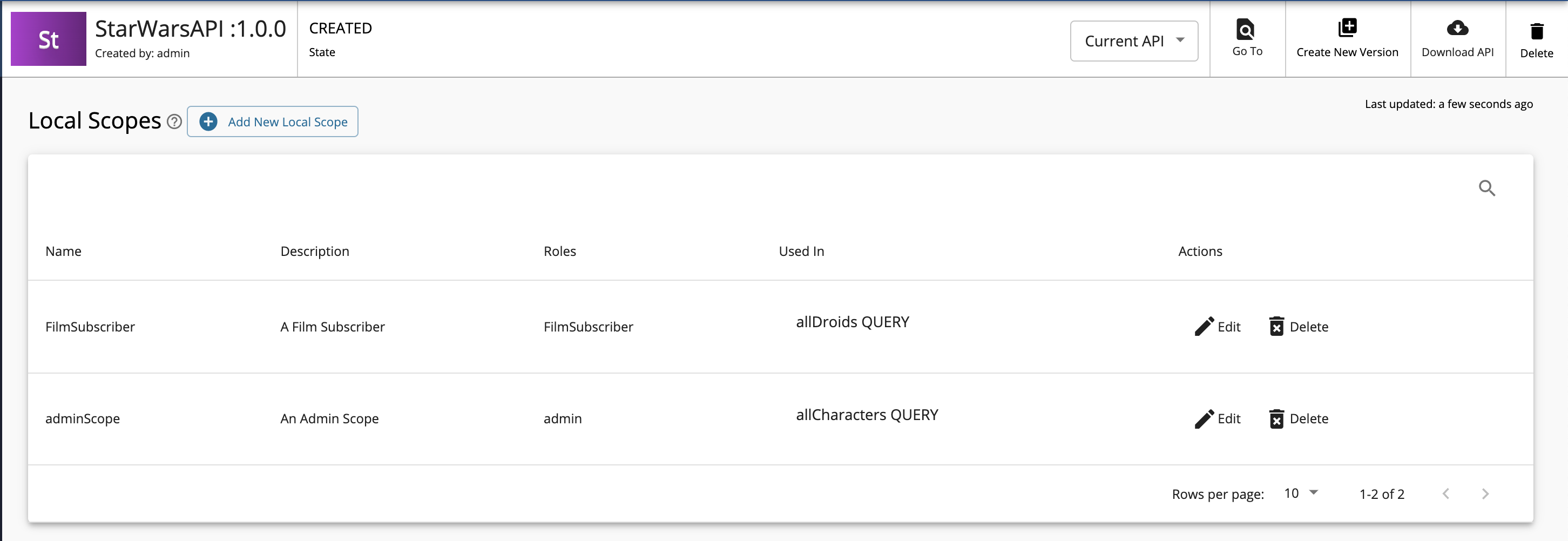Click the StarWarsAPI avatar tile
Image resolution: width=1568 pixels, height=541 pixels.
48,38
